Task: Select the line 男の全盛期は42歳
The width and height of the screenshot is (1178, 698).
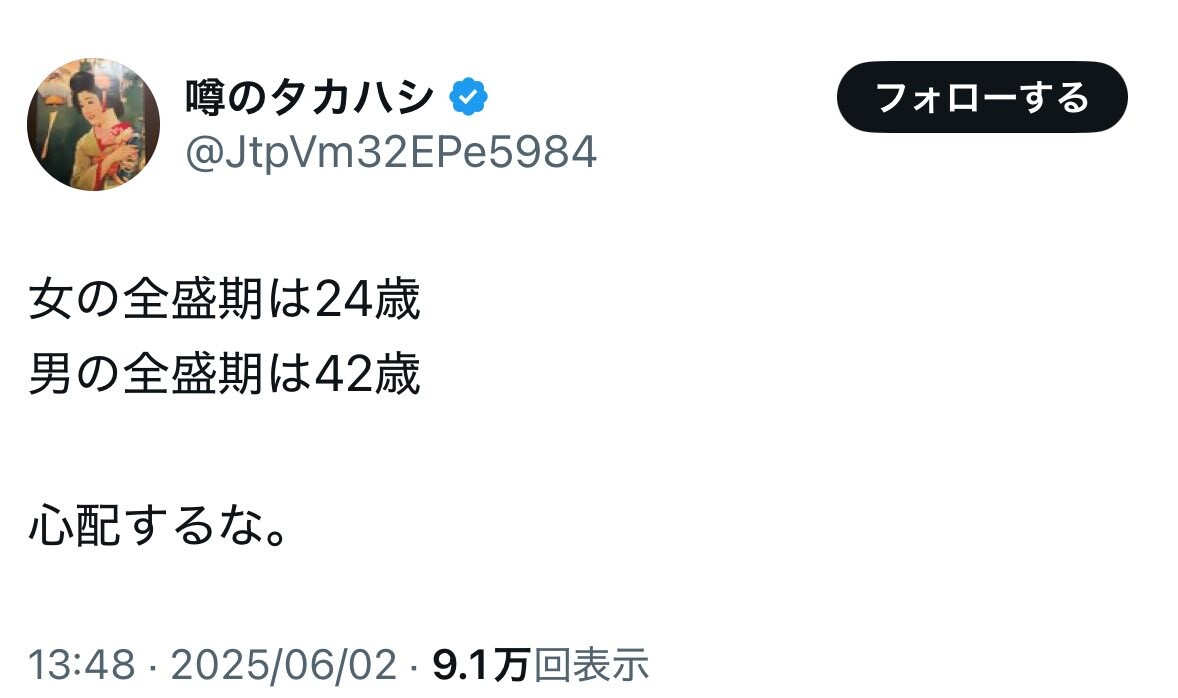Action: click(x=224, y=374)
